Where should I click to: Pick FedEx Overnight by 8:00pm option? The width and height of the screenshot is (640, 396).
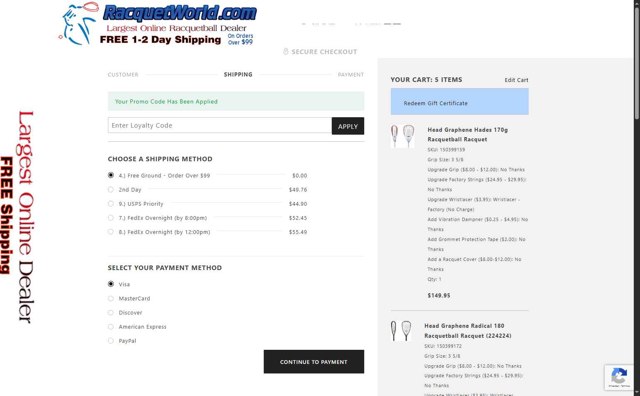111,218
